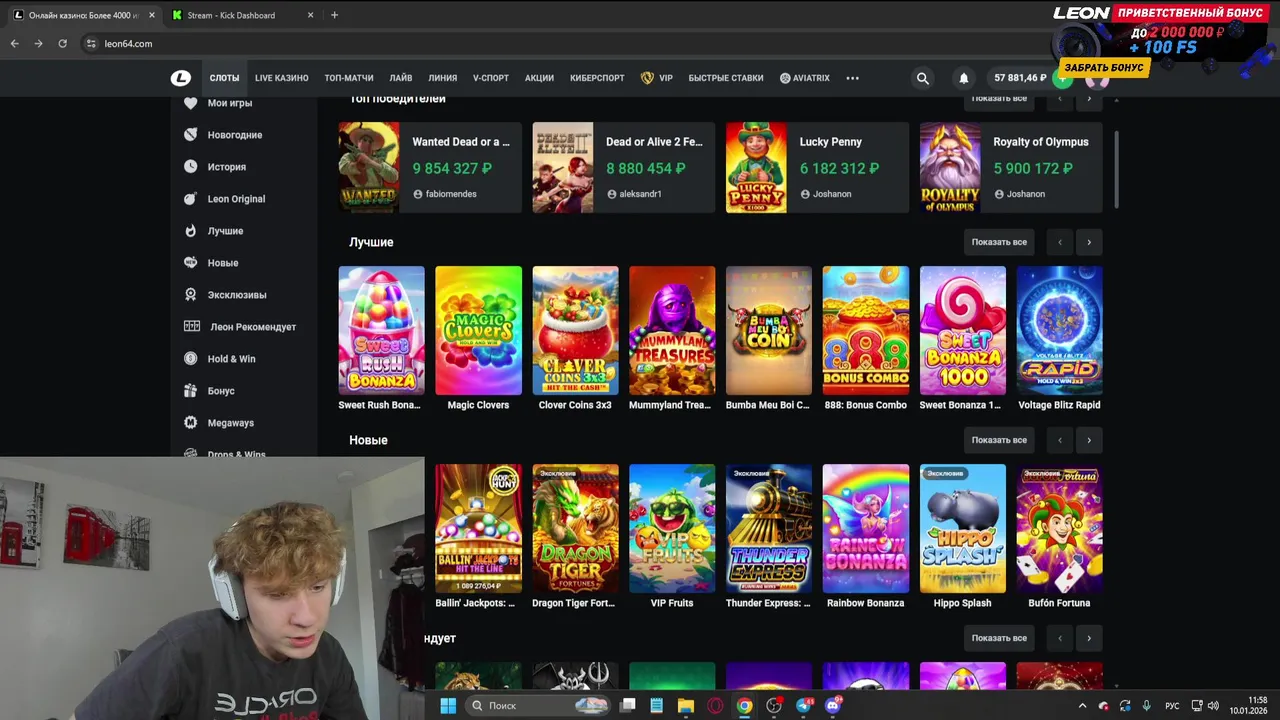Advance the lowest carousel with right chevron

(x=1089, y=638)
